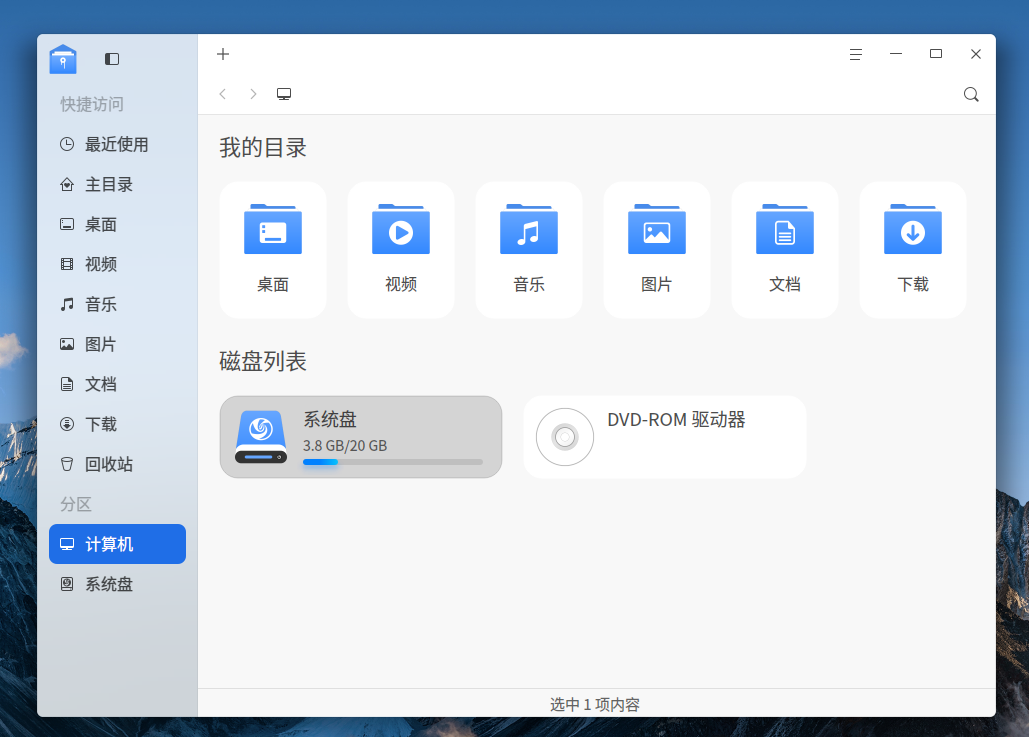The height and width of the screenshot is (737, 1029).
Task: Click the 视频 folder icon in 我的目录
Action: click(401, 229)
